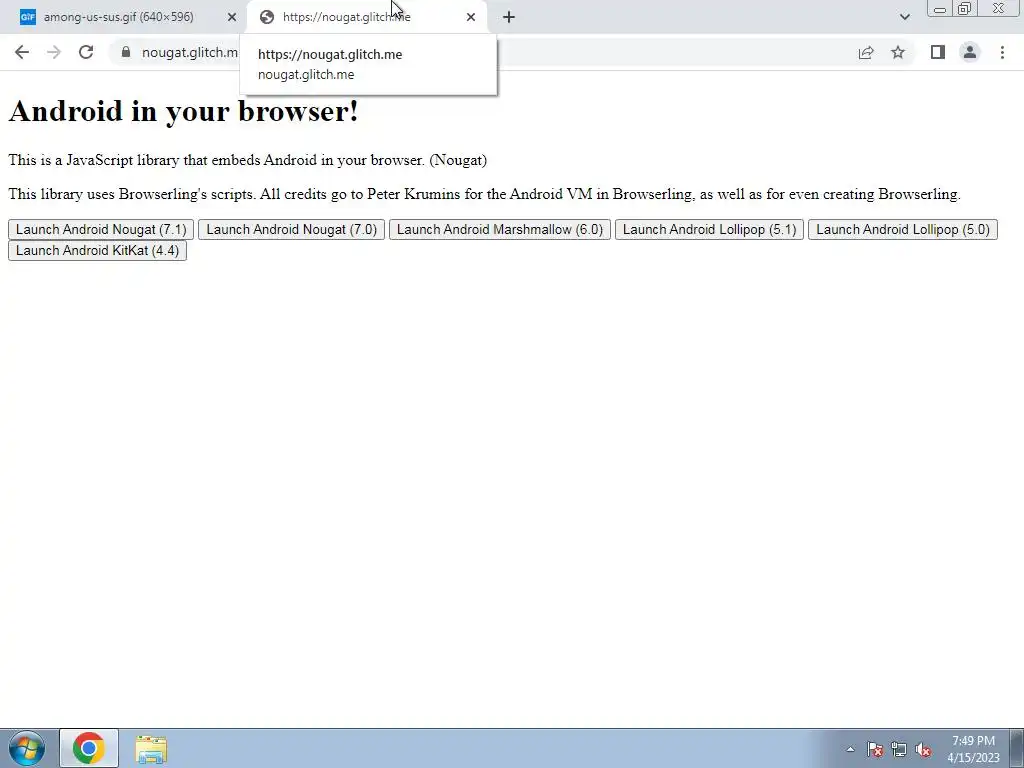Image resolution: width=1024 pixels, height=768 pixels.
Task: Click the forward navigation arrow
Action: pyautogui.click(x=54, y=52)
